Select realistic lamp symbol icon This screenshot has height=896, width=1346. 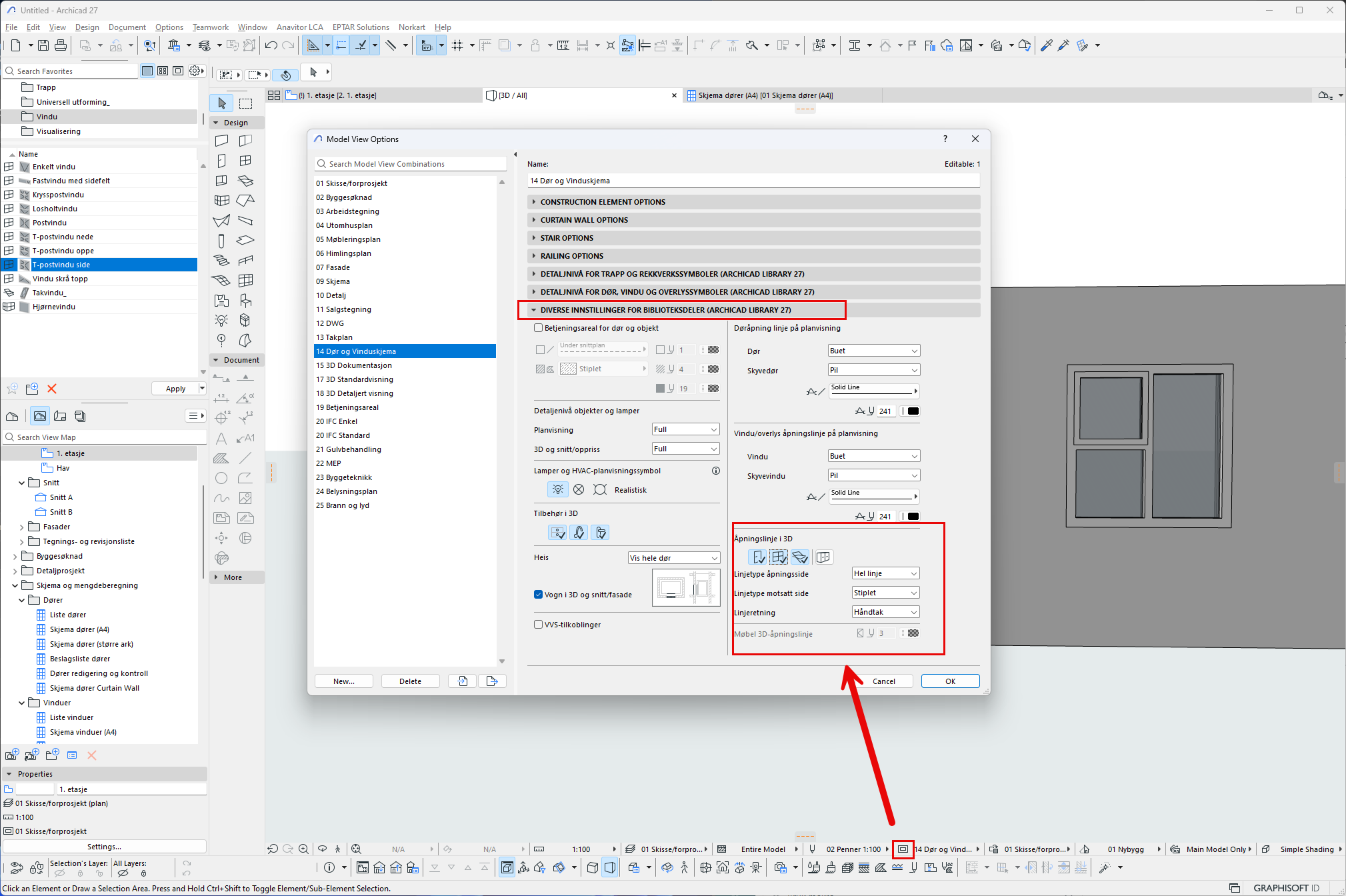pyautogui.click(x=557, y=489)
